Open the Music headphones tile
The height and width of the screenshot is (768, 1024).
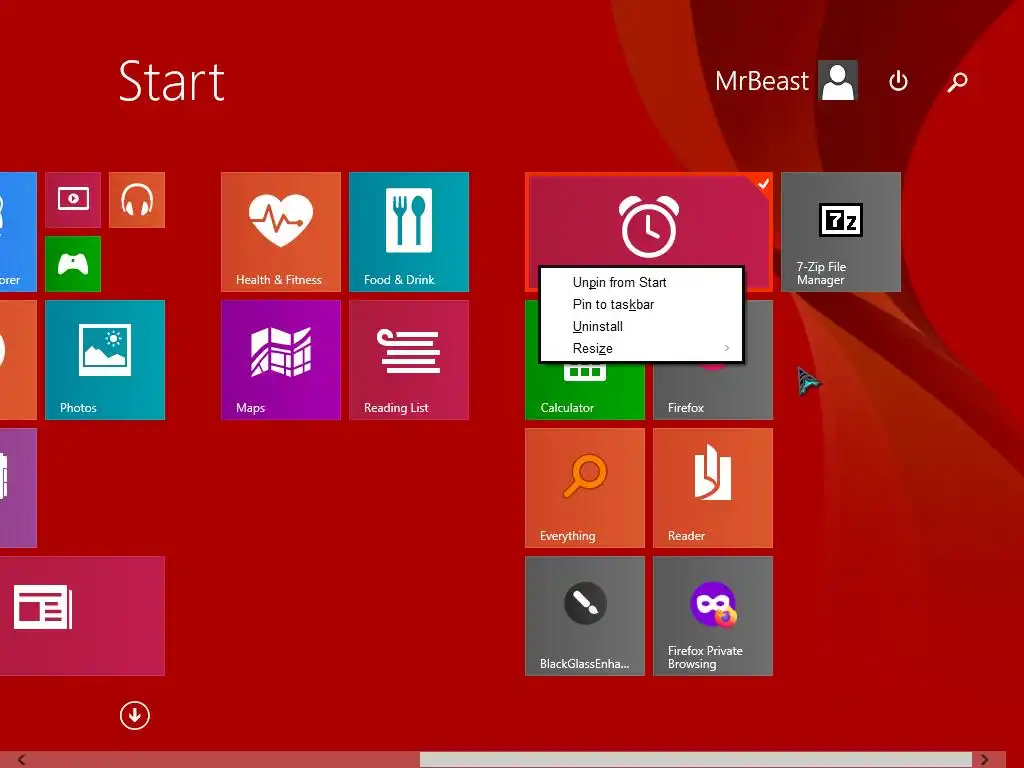tap(137, 200)
